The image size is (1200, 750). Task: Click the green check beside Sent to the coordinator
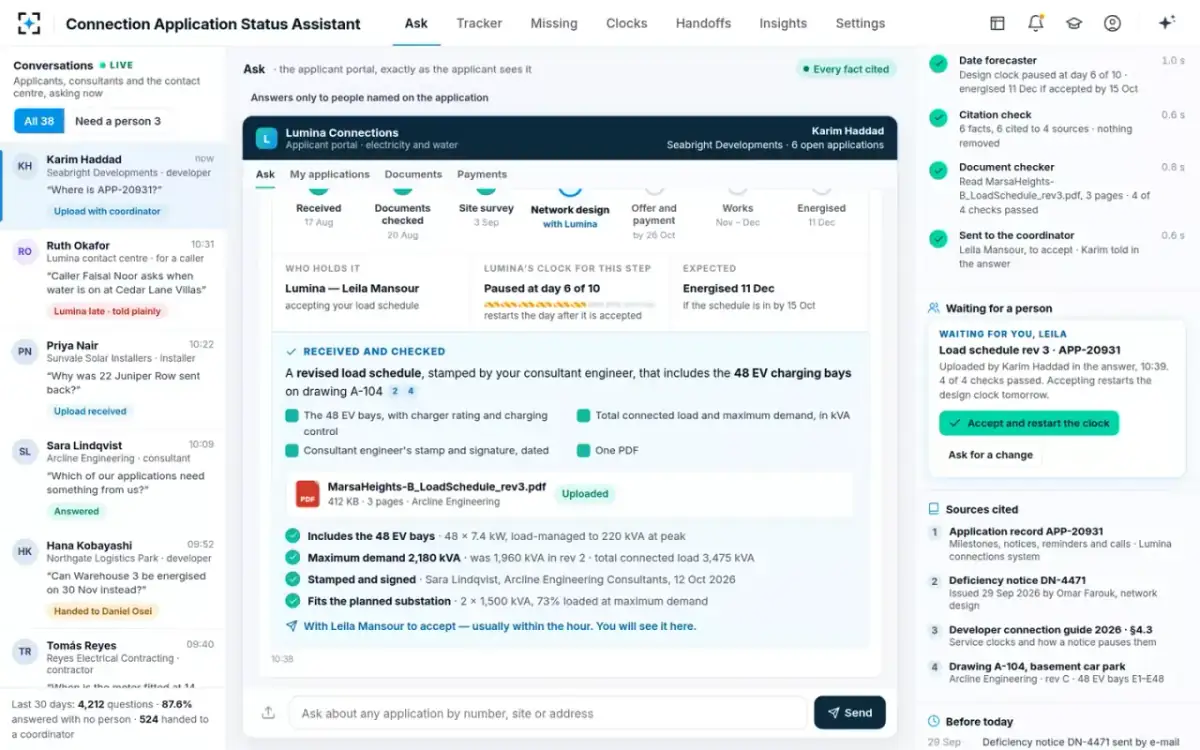pyautogui.click(x=938, y=239)
